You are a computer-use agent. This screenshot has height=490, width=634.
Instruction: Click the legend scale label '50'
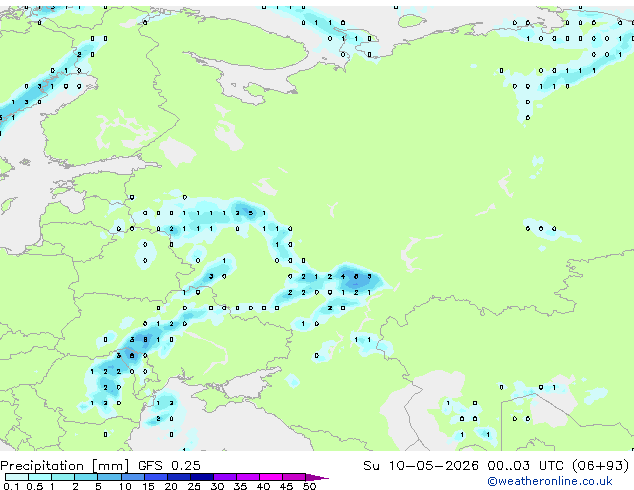pos(309,486)
